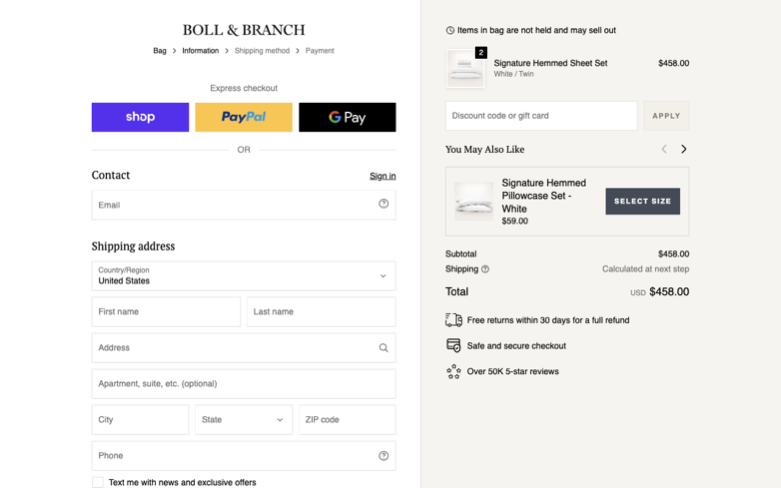
Task: Click the Subtotal label
Action: click(x=461, y=254)
